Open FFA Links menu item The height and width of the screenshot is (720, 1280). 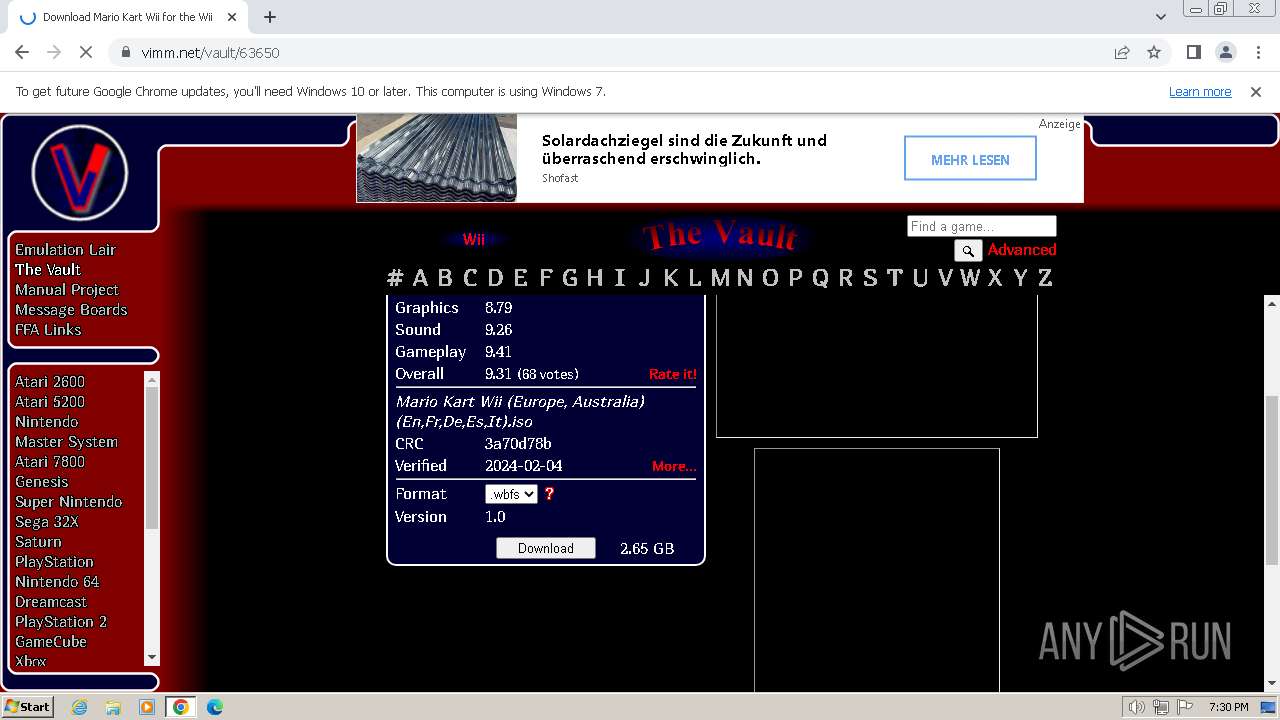pos(48,330)
